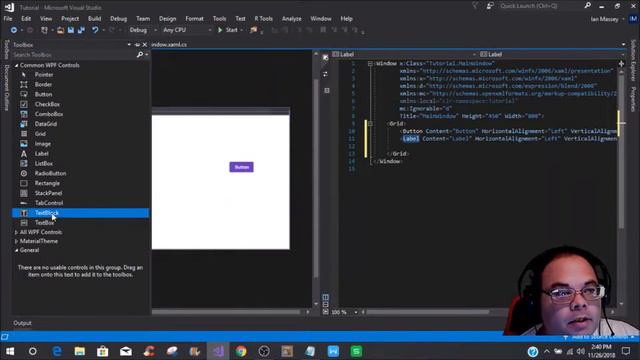Open Microsoft Edge from the taskbar
The width and height of the screenshot is (640, 360).
57,351
